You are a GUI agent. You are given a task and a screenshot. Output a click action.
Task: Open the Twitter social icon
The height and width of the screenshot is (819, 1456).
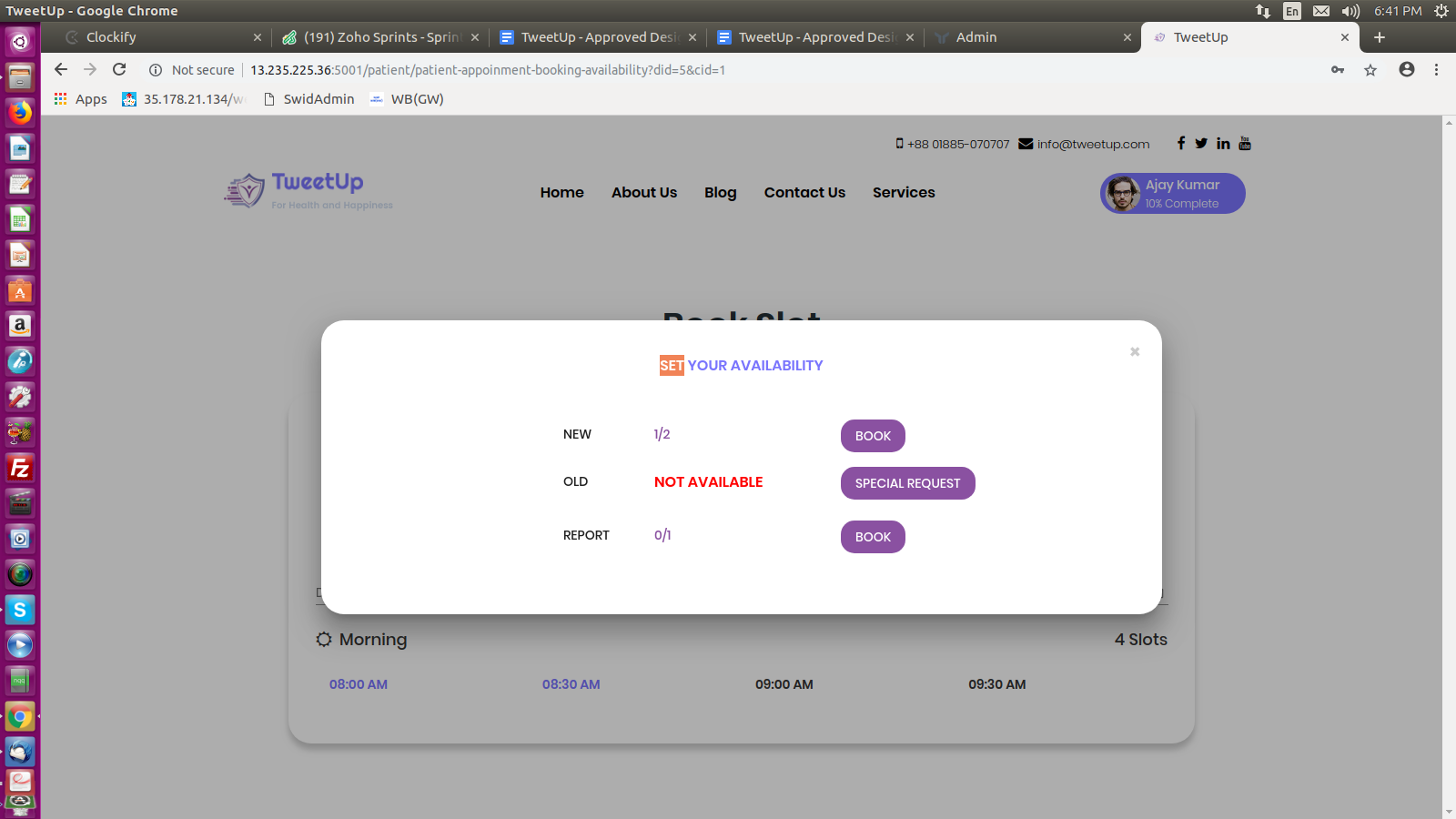click(x=1201, y=143)
